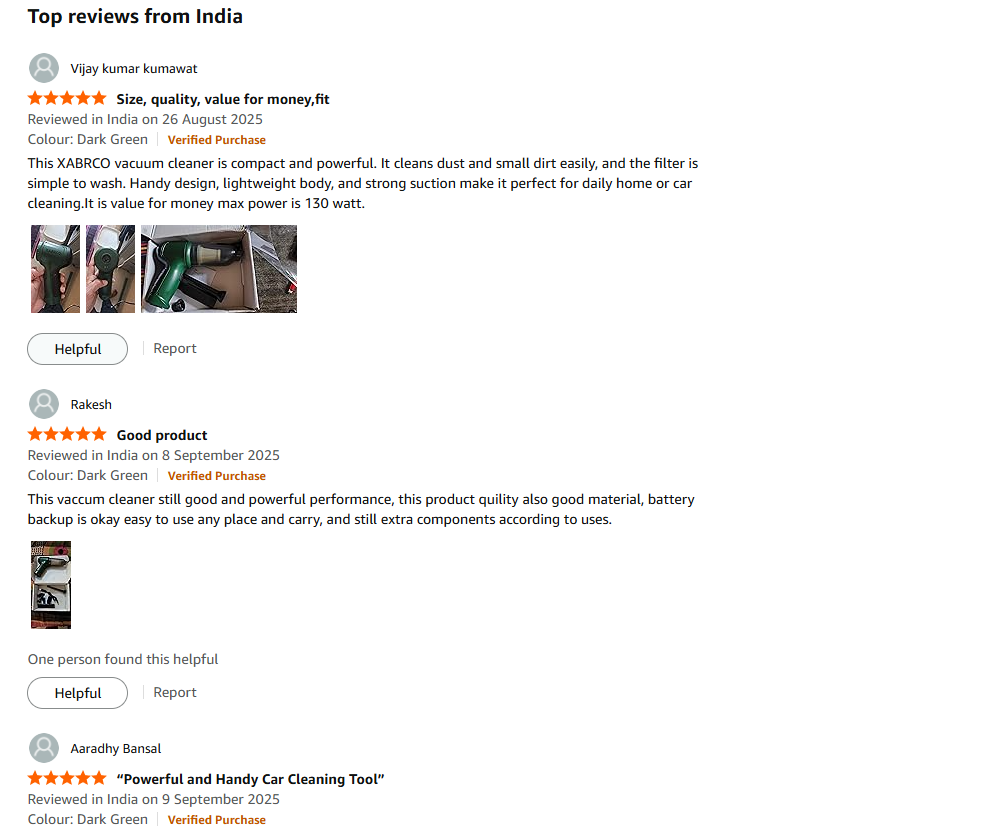Click Vijay kumar kumawat's profile avatar icon
1007x836 pixels.
pyautogui.click(x=44, y=69)
